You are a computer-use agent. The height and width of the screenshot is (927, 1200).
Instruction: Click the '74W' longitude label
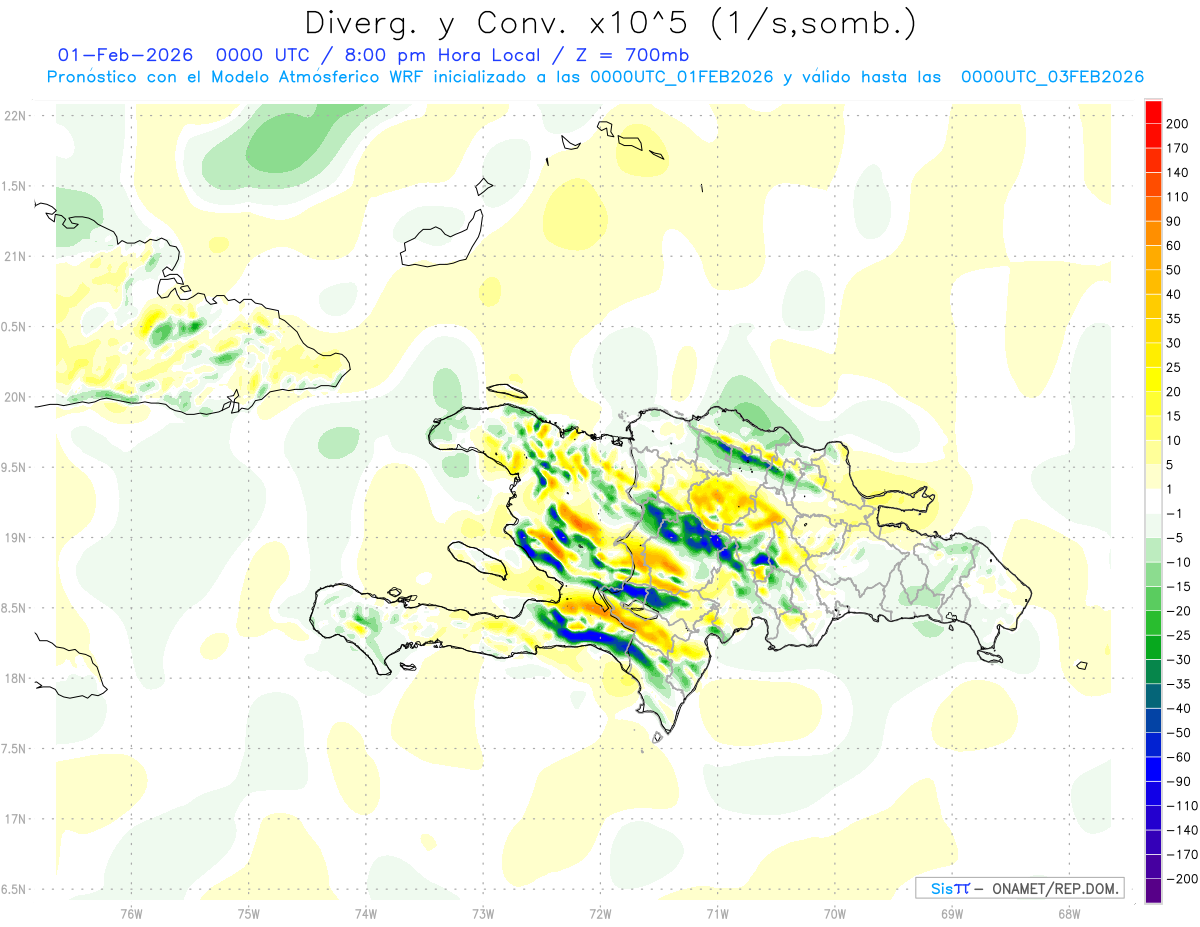[366, 915]
